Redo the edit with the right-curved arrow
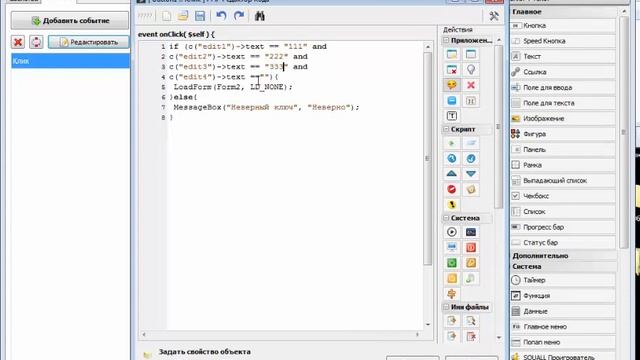 coord(239,16)
